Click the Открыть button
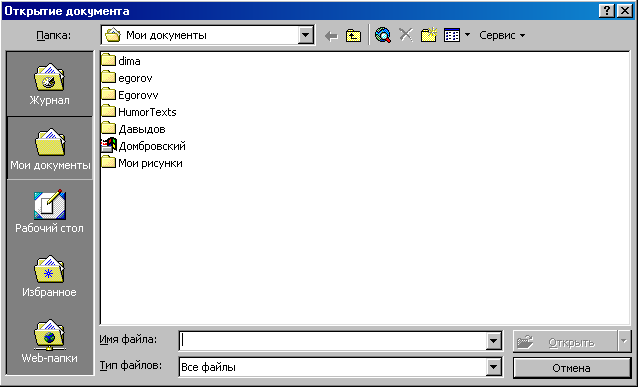Screen dimensions: 639x387 click(564, 341)
